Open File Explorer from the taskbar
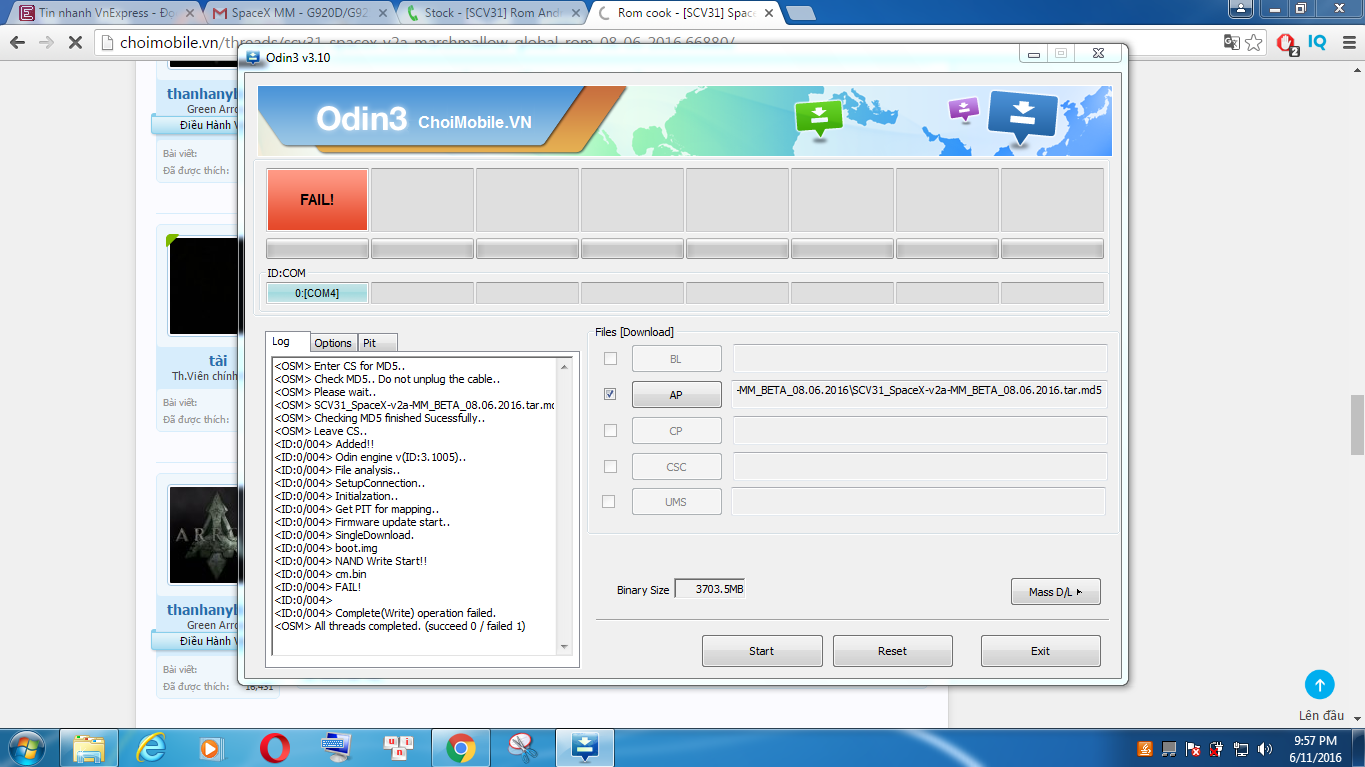Viewport: 1365px width, 767px height. pos(89,748)
